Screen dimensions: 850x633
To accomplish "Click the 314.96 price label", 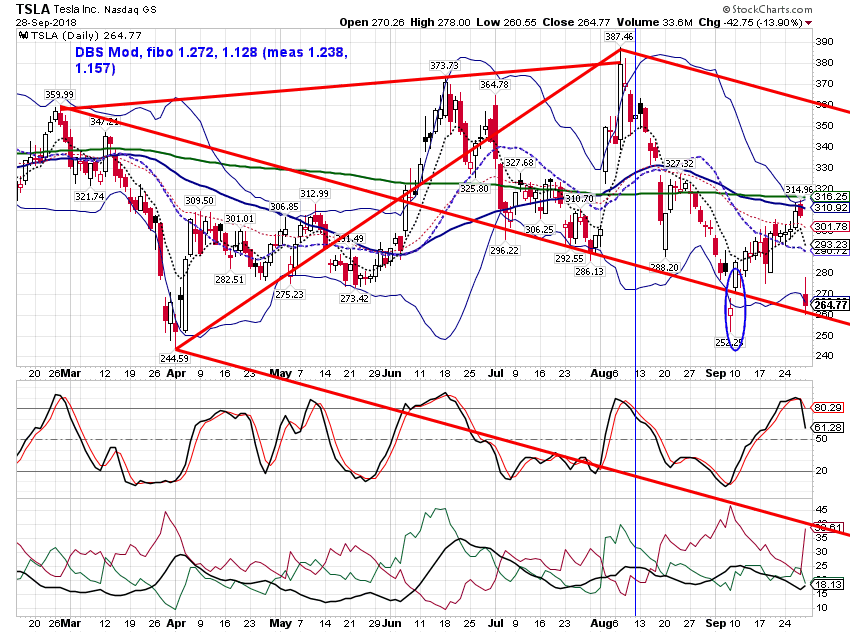I will pos(799,189).
